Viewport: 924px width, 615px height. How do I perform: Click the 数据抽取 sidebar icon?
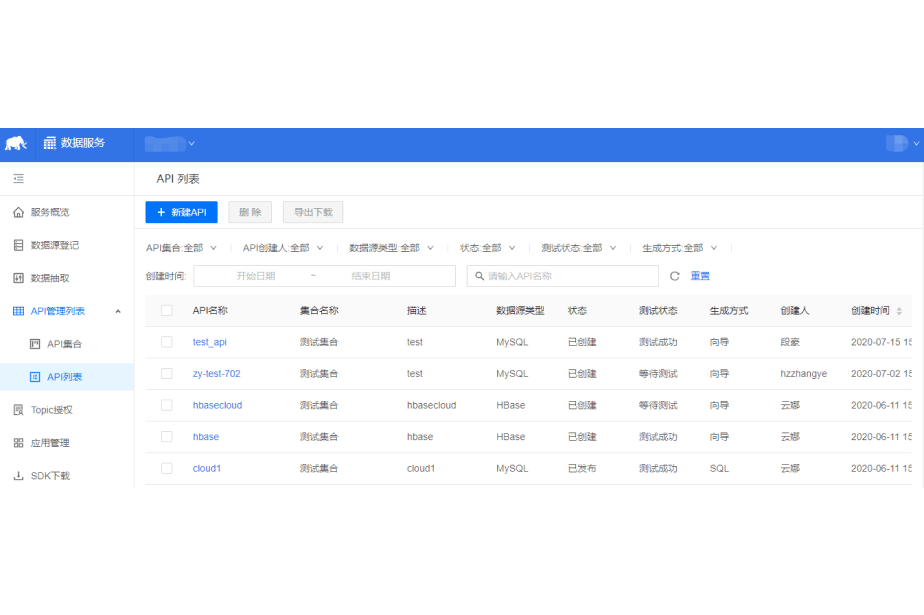[18, 278]
